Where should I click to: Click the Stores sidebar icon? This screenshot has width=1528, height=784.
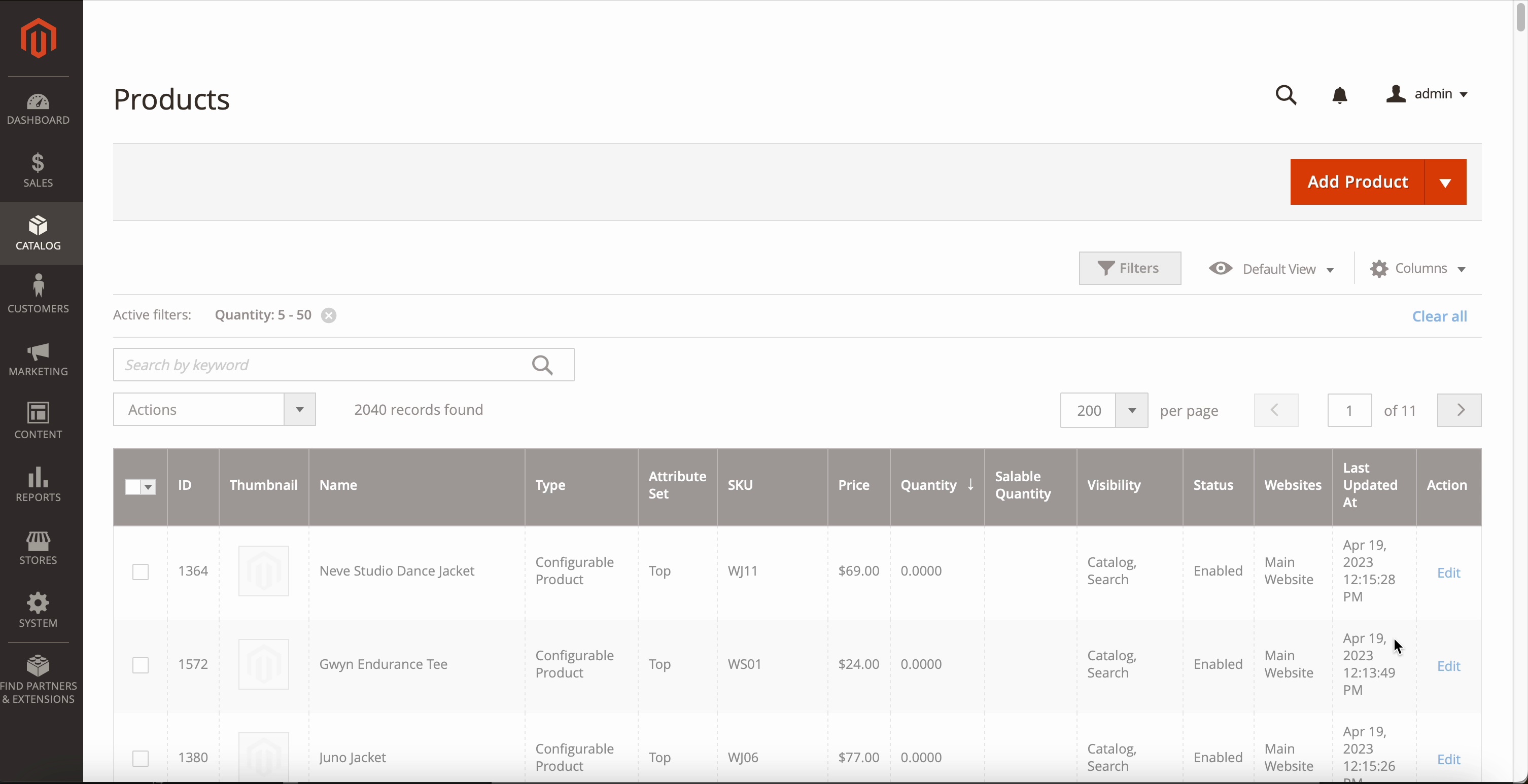(38, 547)
